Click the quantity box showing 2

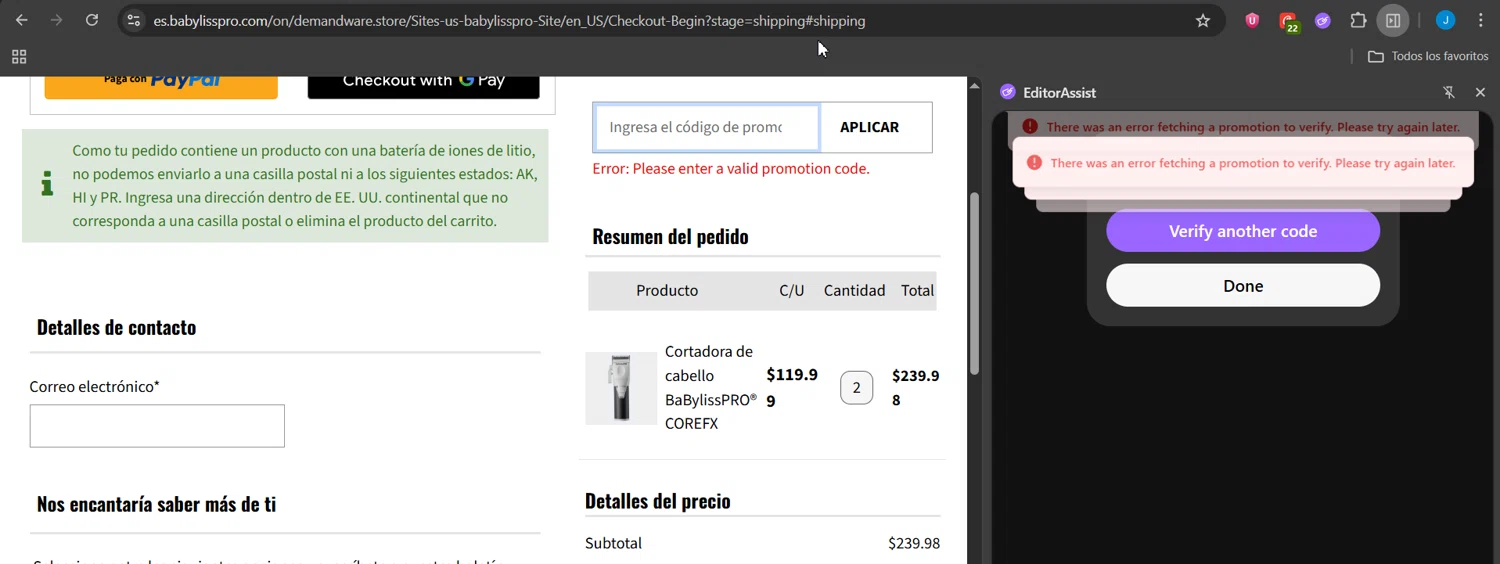coord(857,388)
